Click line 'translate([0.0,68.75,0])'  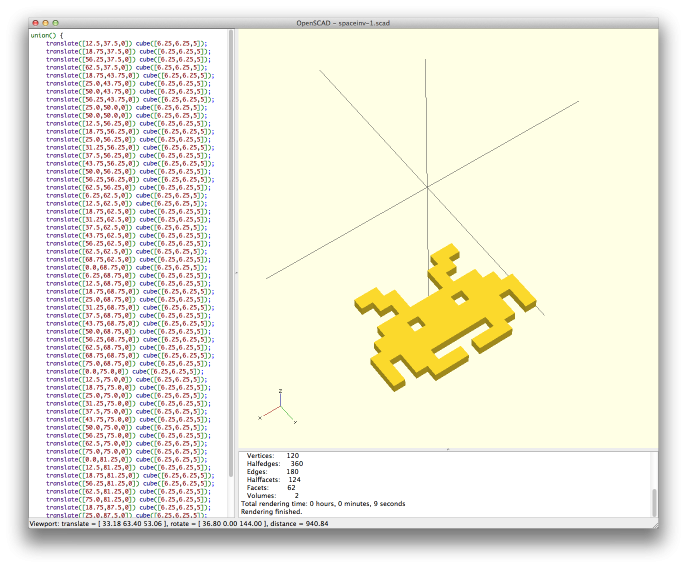[x=126, y=267]
